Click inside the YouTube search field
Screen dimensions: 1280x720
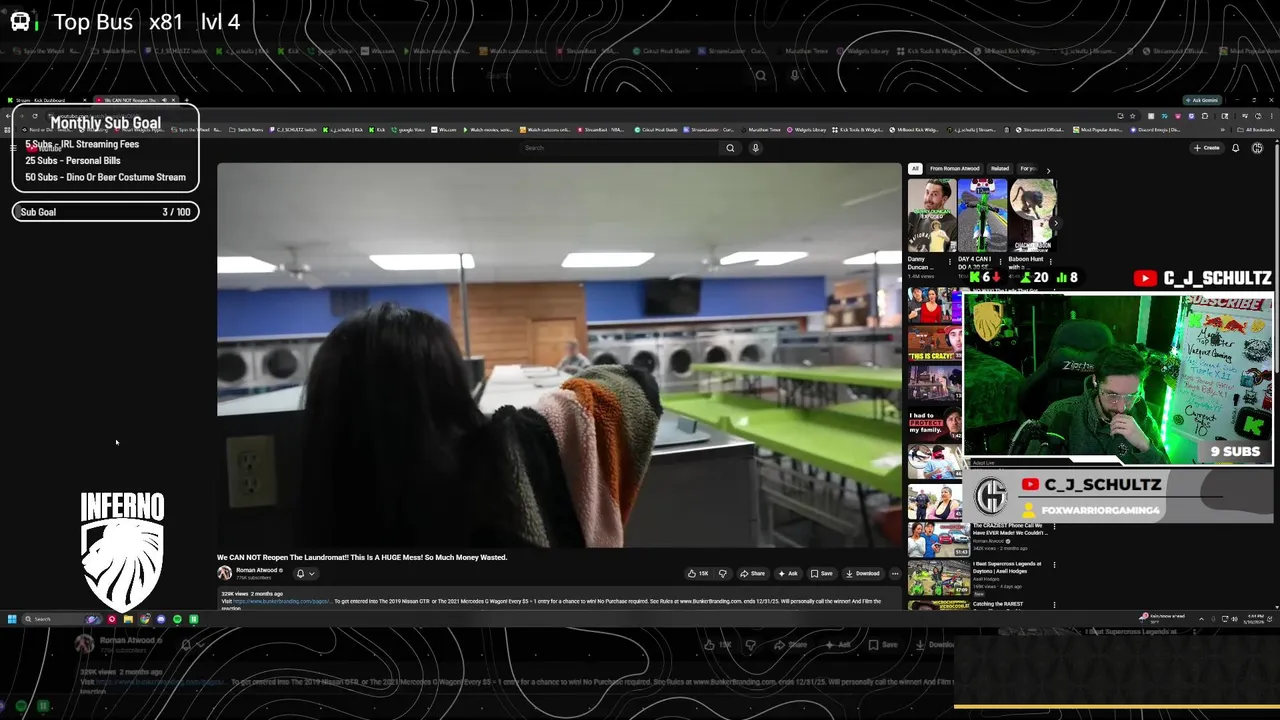(620, 148)
